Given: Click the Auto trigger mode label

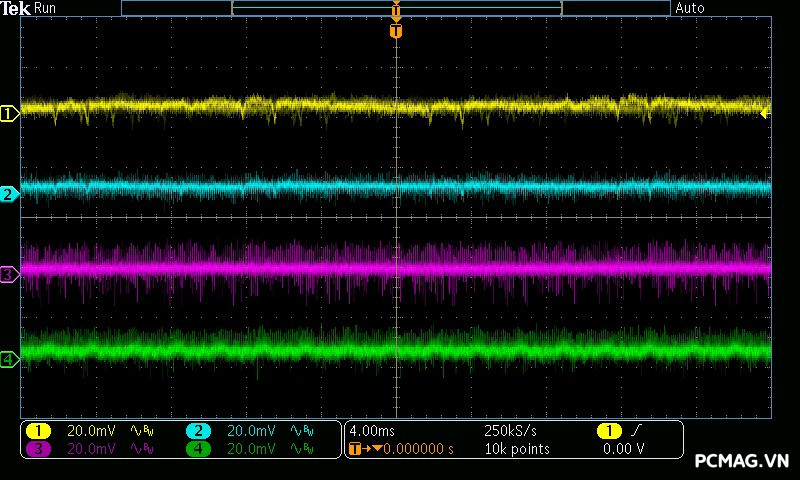Looking at the screenshot, I should pyautogui.click(x=690, y=8).
